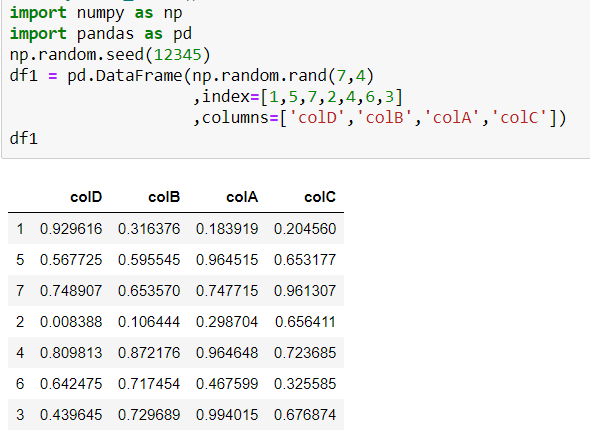Screen dimensions: 590x435
Task: Click row index label 1 in the table
Action: tap(20, 229)
